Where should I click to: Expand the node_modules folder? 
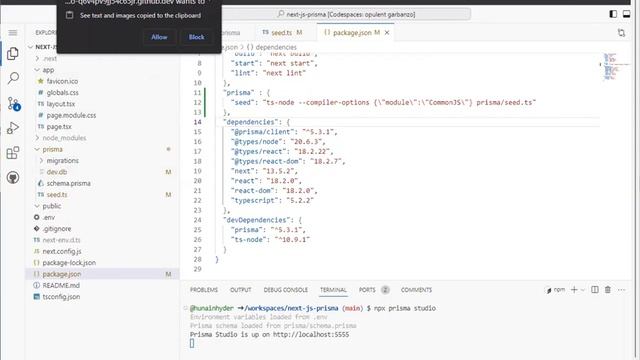pyautogui.click(x=38, y=138)
